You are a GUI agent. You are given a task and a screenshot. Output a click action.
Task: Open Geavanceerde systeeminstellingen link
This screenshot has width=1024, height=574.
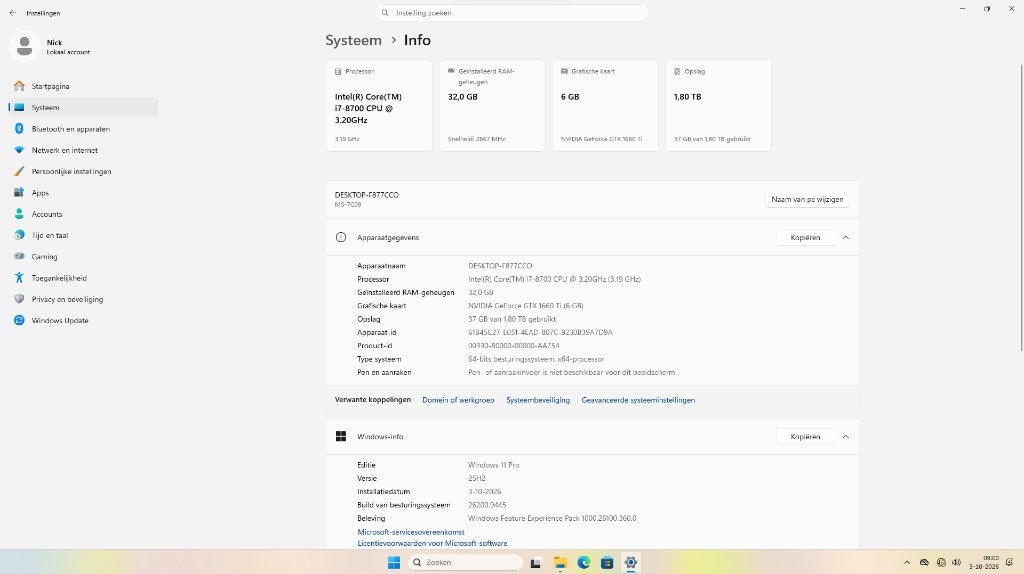(x=638, y=400)
